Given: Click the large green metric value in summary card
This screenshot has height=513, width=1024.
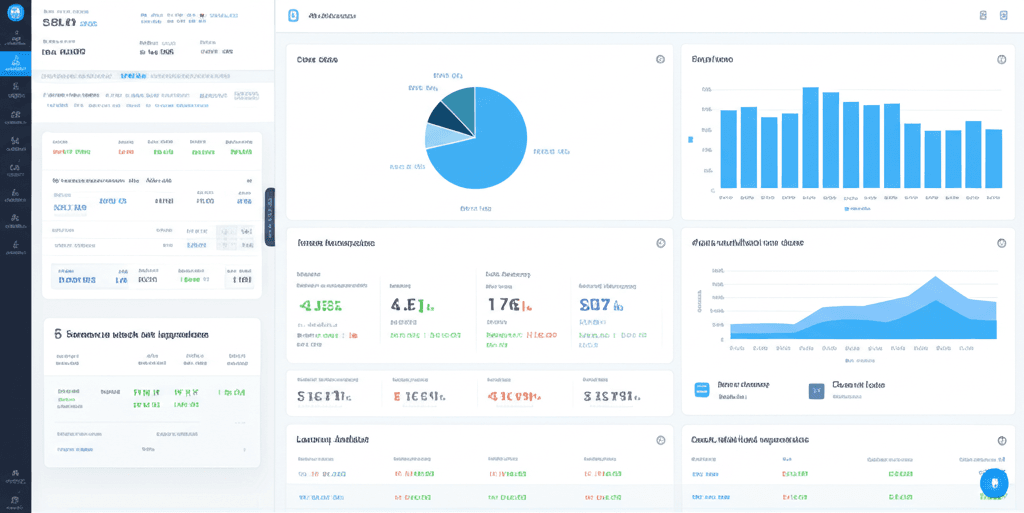Looking at the screenshot, I should [320, 306].
